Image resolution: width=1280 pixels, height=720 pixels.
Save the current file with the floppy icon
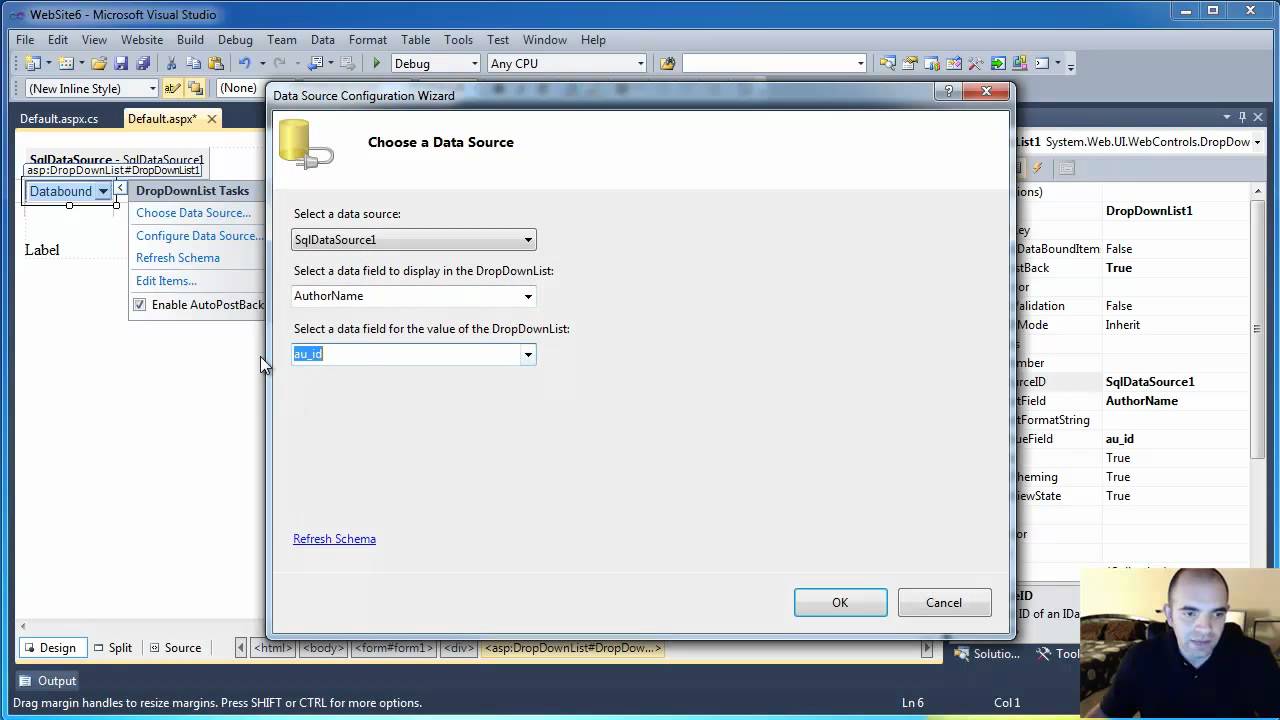coord(121,63)
